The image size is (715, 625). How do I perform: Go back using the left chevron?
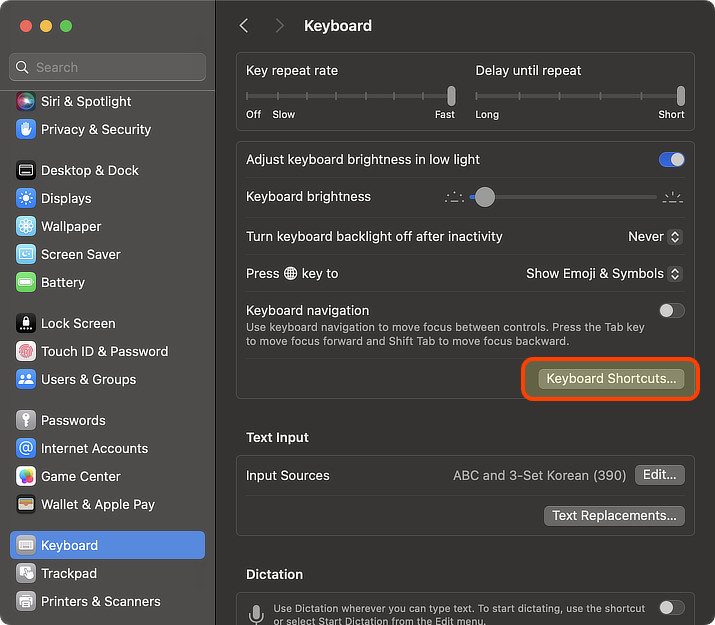click(244, 26)
